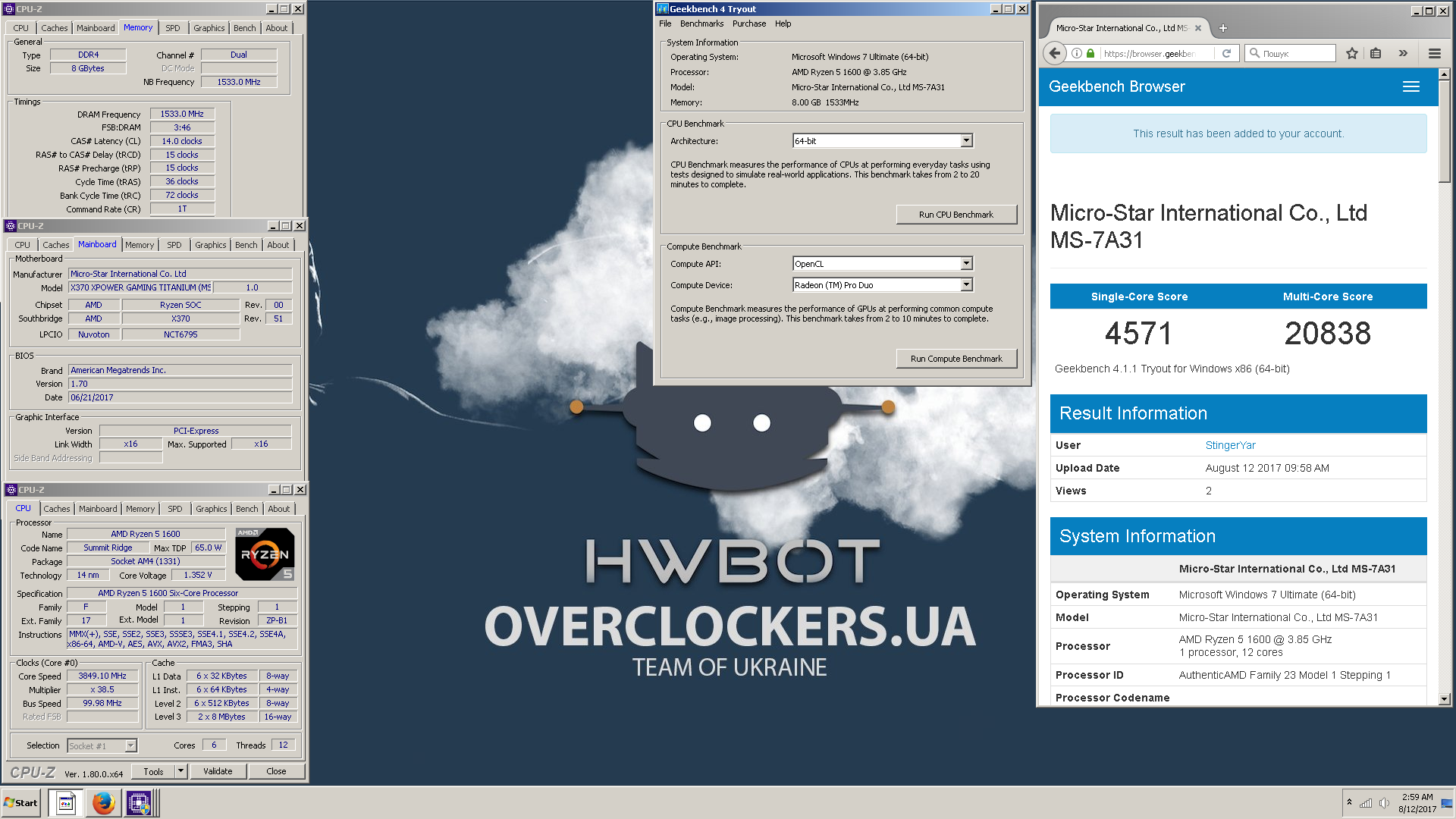Viewport: 1456px width, 819px height.
Task: Select Core Voltage value 1.352 V
Action: [198, 575]
